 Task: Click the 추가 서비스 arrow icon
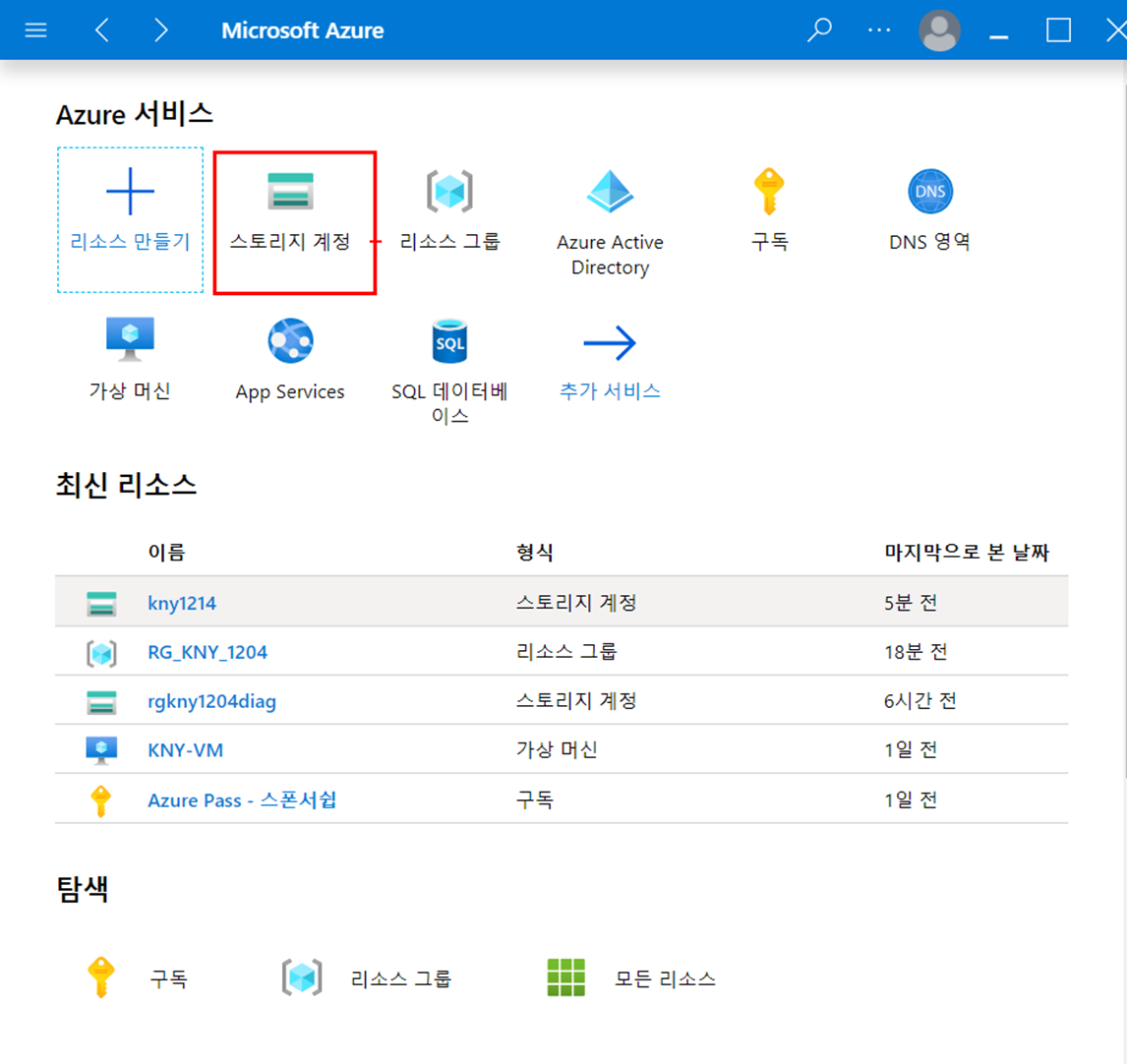click(x=611, y=342)
